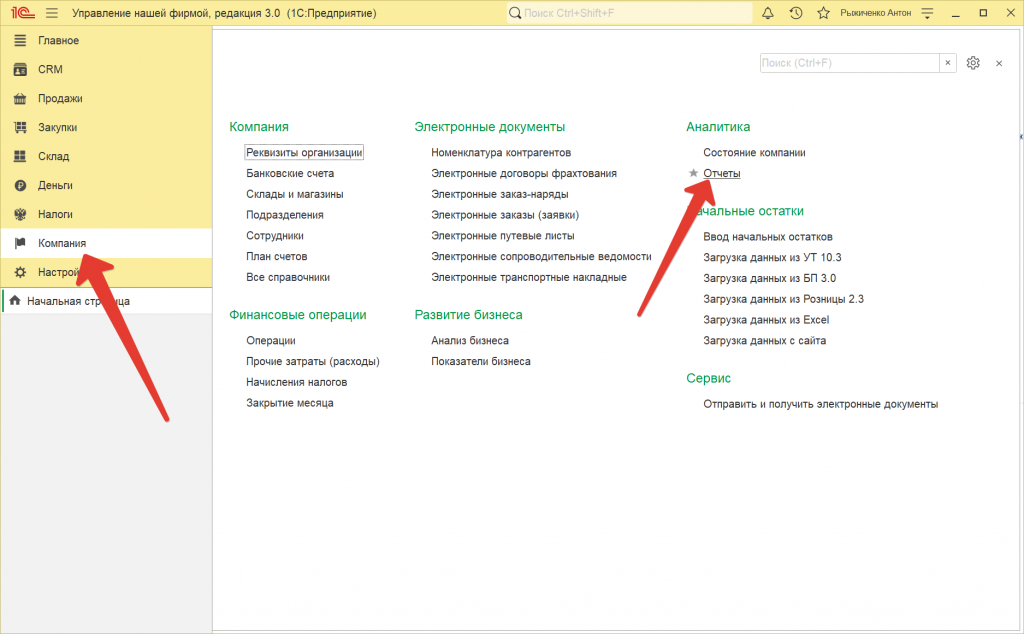Open Реквизиты организации link
This screenshot has width=1024, height=634.
pyautogui.click(x=304, y=152)
